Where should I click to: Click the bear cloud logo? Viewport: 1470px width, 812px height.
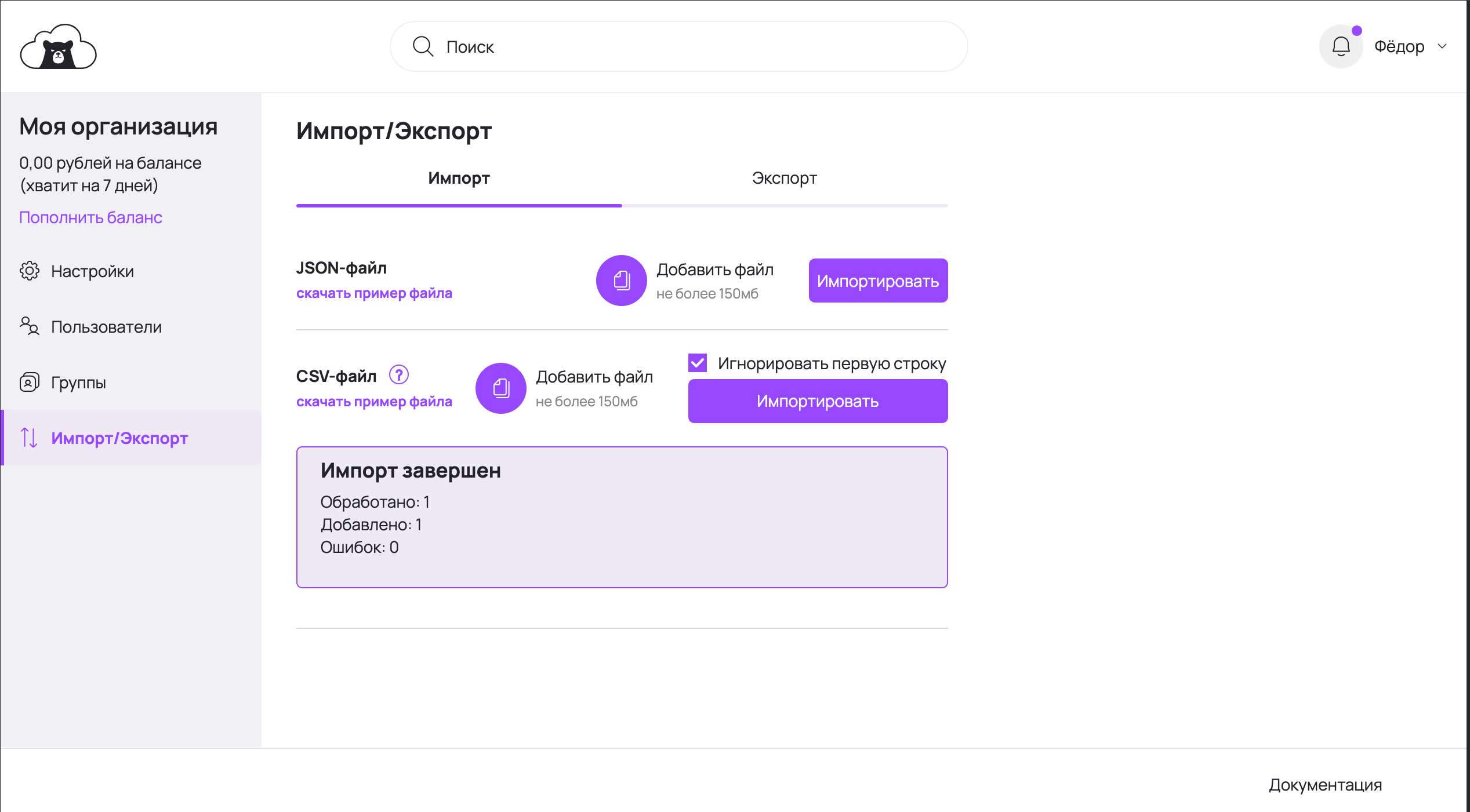58,47
